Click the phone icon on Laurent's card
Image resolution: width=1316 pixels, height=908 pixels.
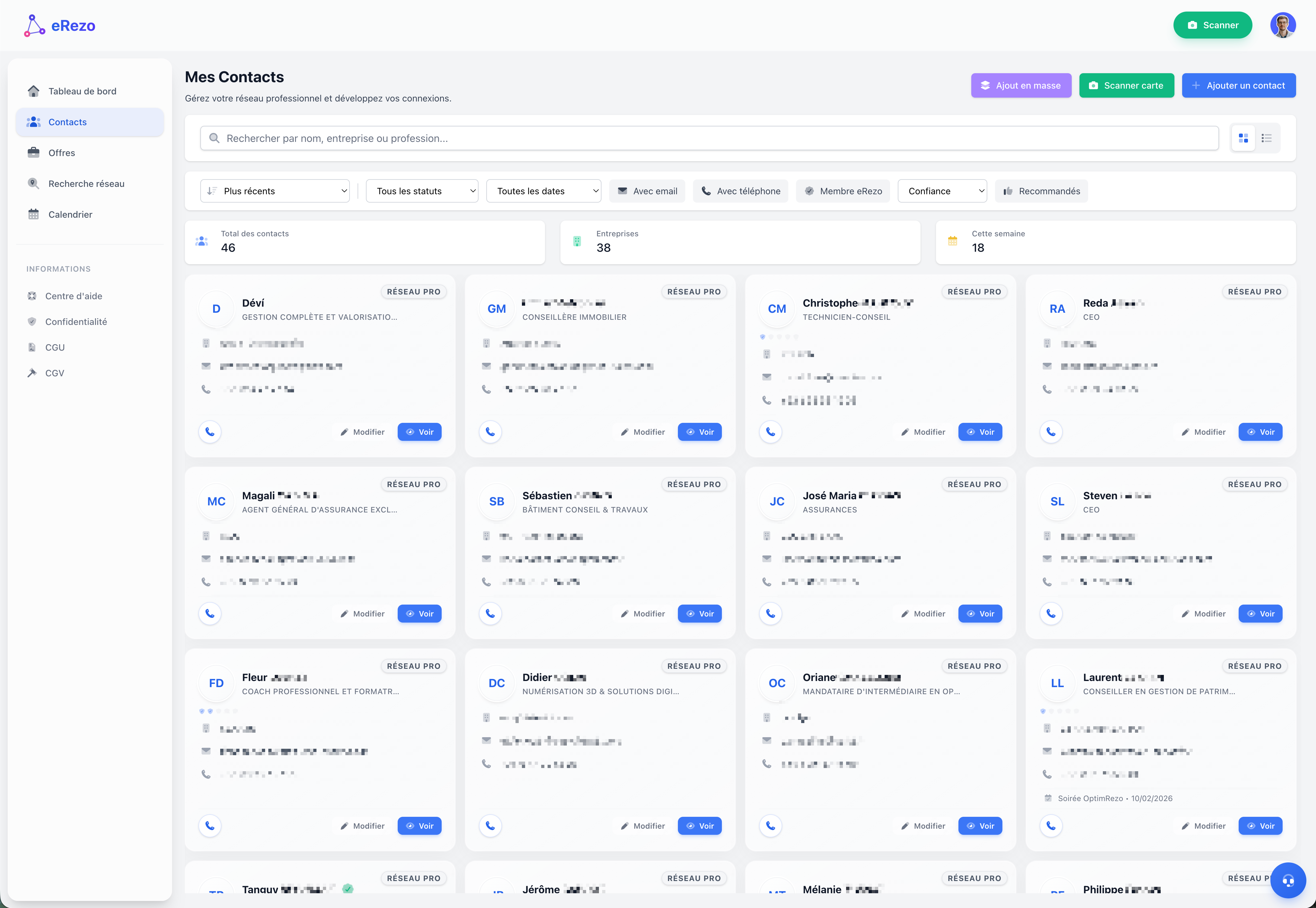point(1051,825)
